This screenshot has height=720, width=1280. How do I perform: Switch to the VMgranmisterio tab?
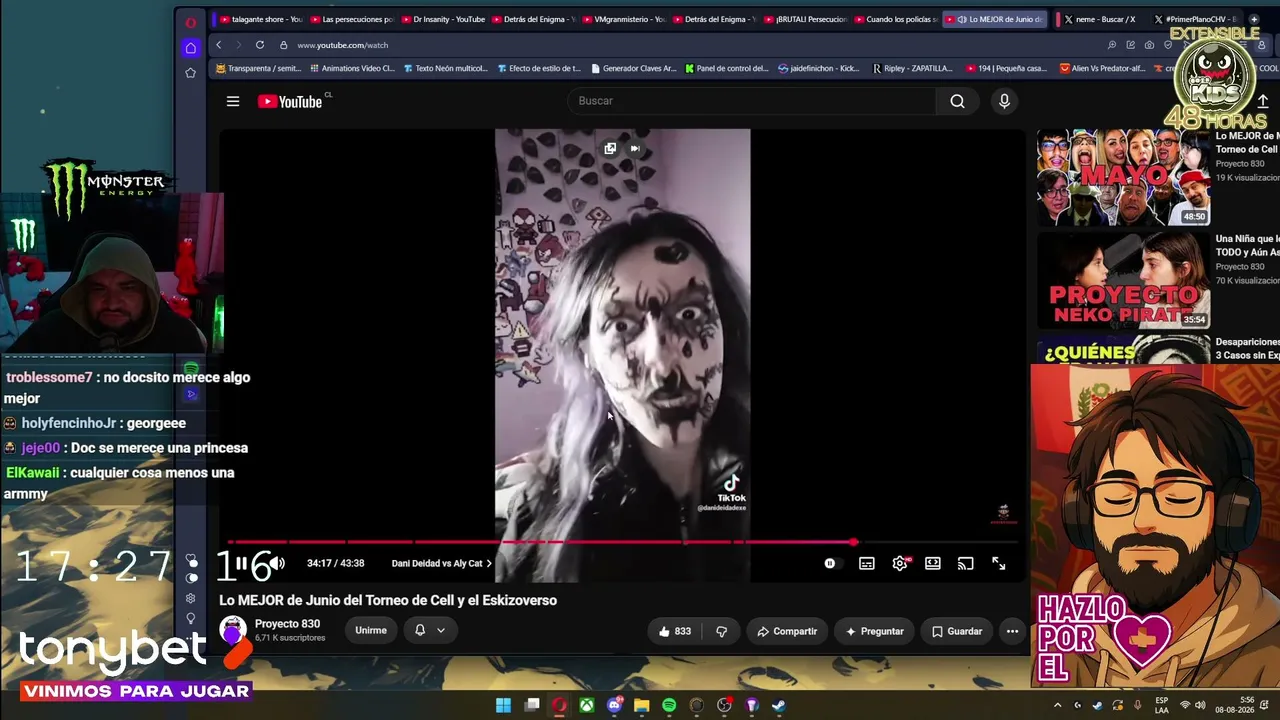click(624, 19)
